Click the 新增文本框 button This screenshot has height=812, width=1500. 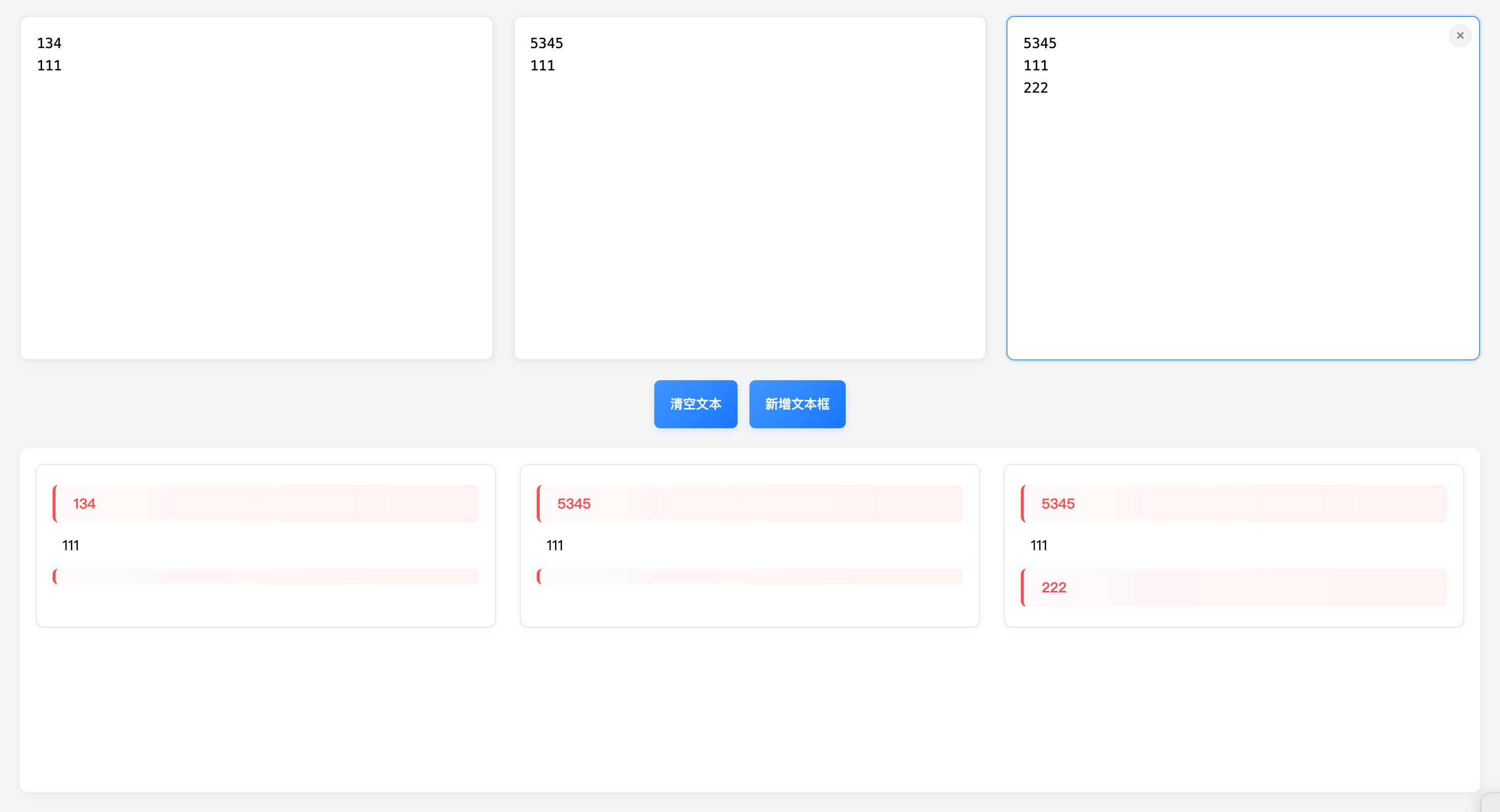click(x=797, y=404)
